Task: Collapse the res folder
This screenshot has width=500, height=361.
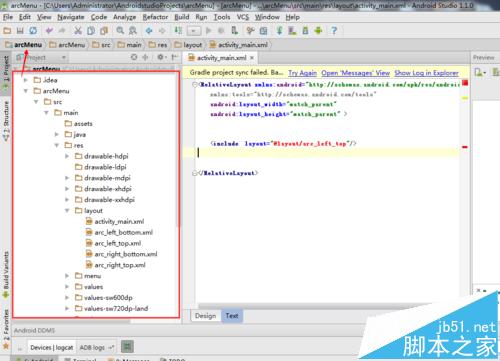Action: coord(57,145)
